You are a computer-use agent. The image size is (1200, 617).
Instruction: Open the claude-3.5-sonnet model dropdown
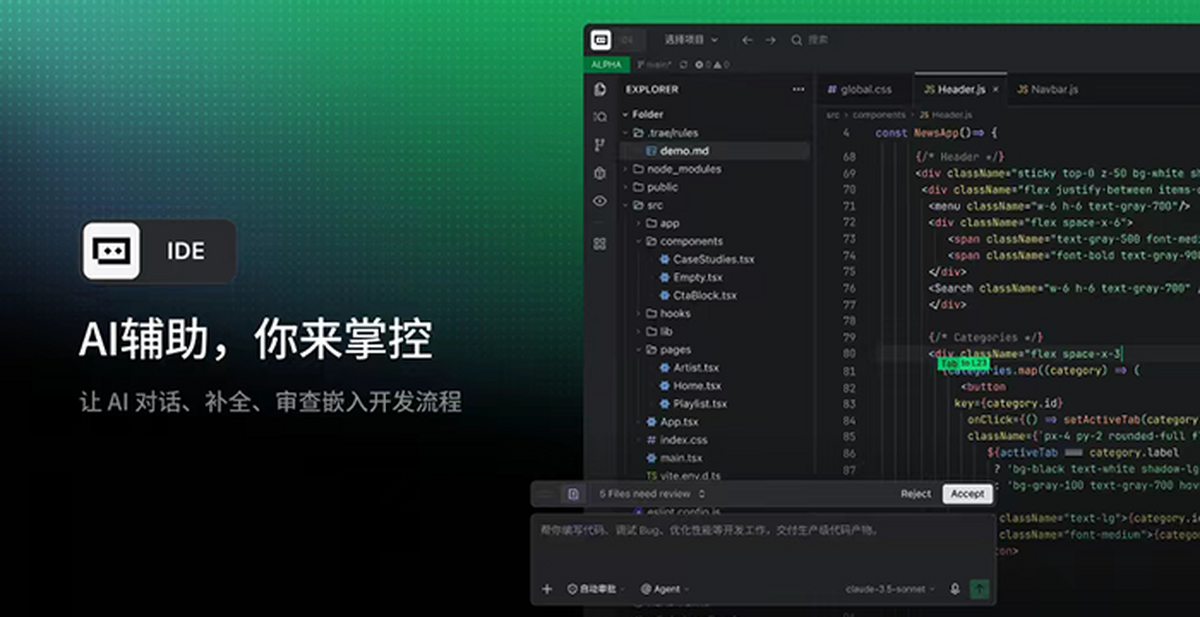[891, 589]
